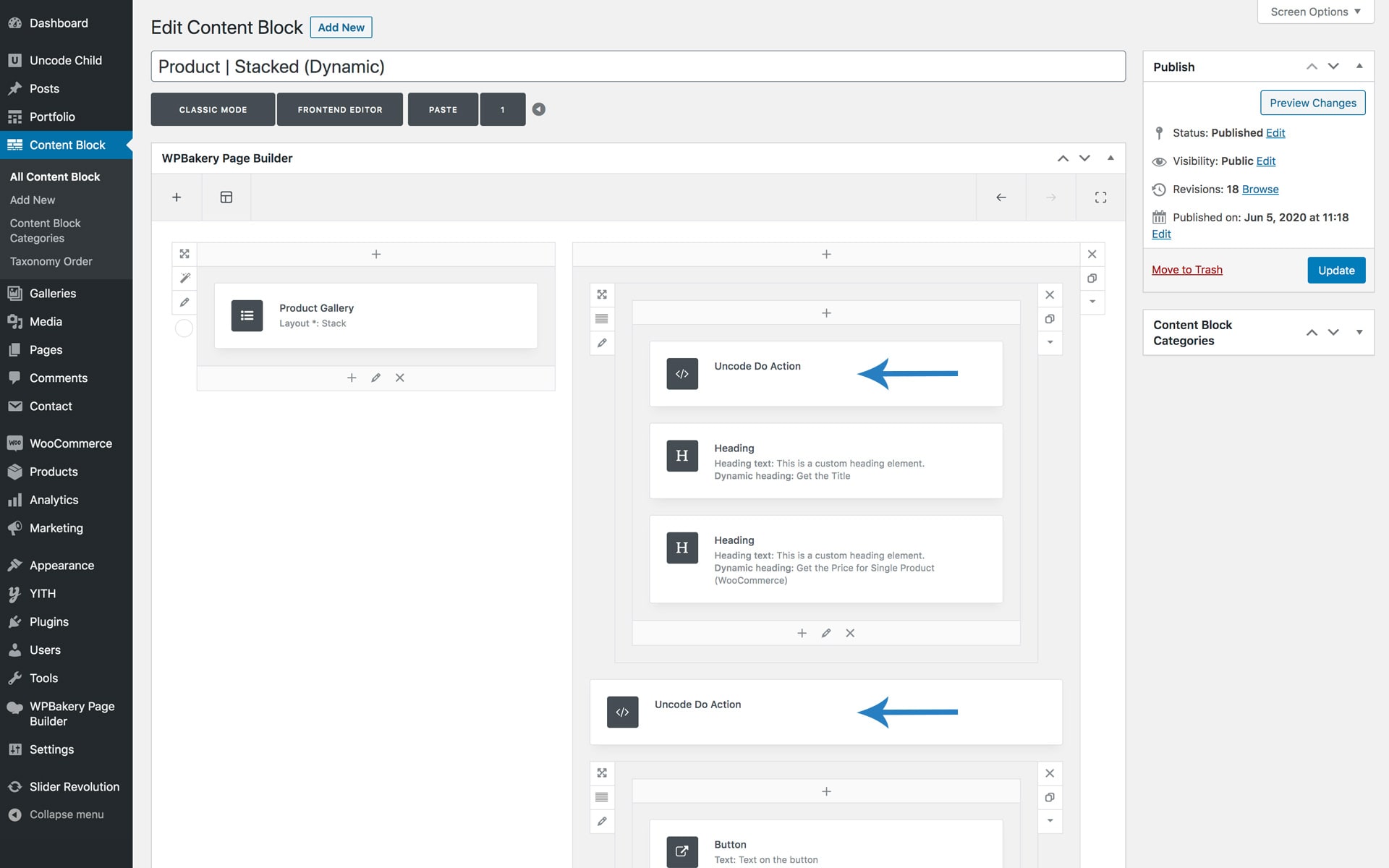Click the round toggle beside the paste counter

click(x=539, y=109)
